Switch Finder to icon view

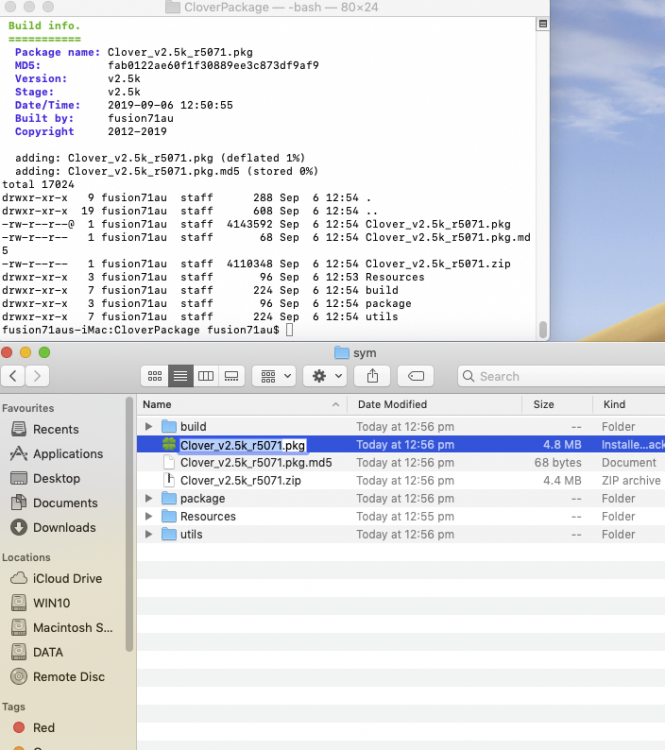click(x=155, y=376)
